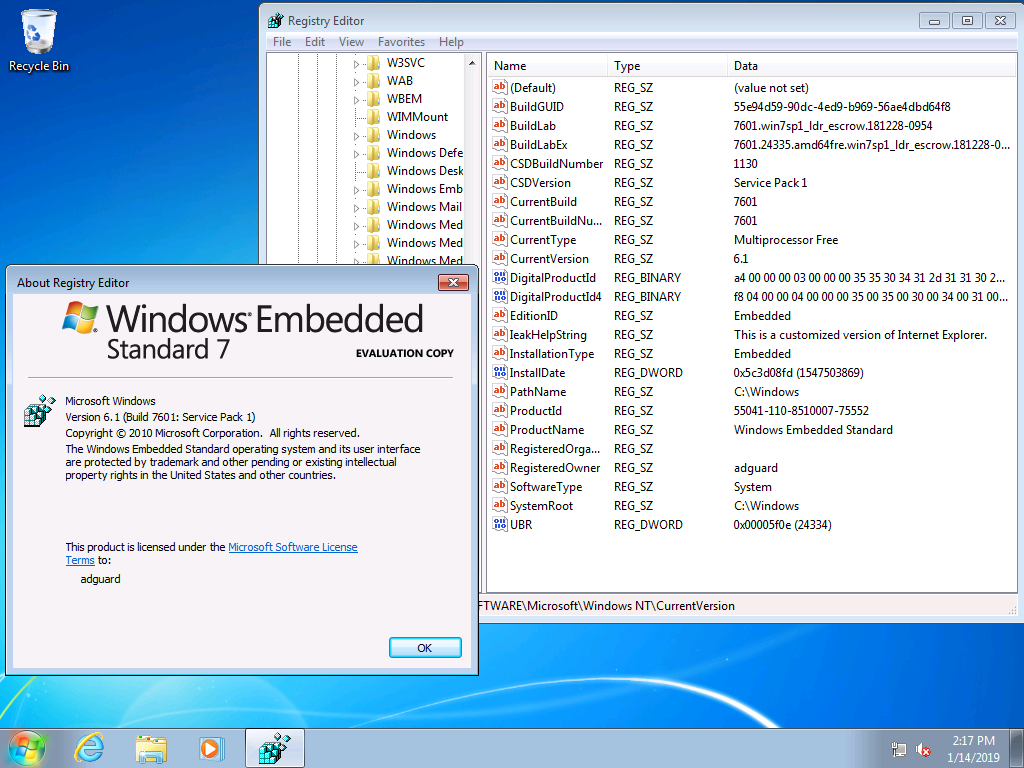This screenshot has height=768, width=1024.
Task: Select the CurrentBuild value row
Action: [752, 202]
